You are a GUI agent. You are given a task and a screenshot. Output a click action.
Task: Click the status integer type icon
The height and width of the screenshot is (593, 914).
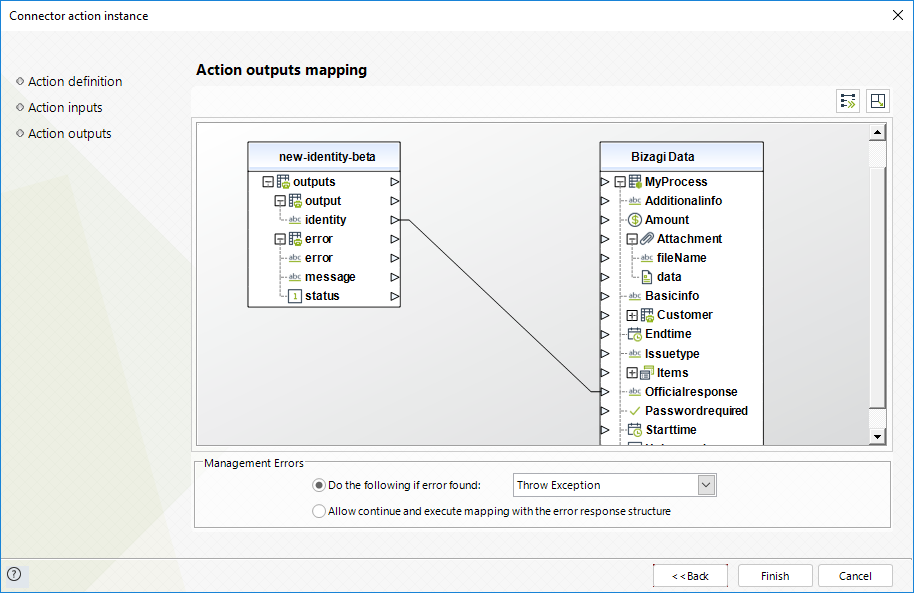click(x=295, y=296)
